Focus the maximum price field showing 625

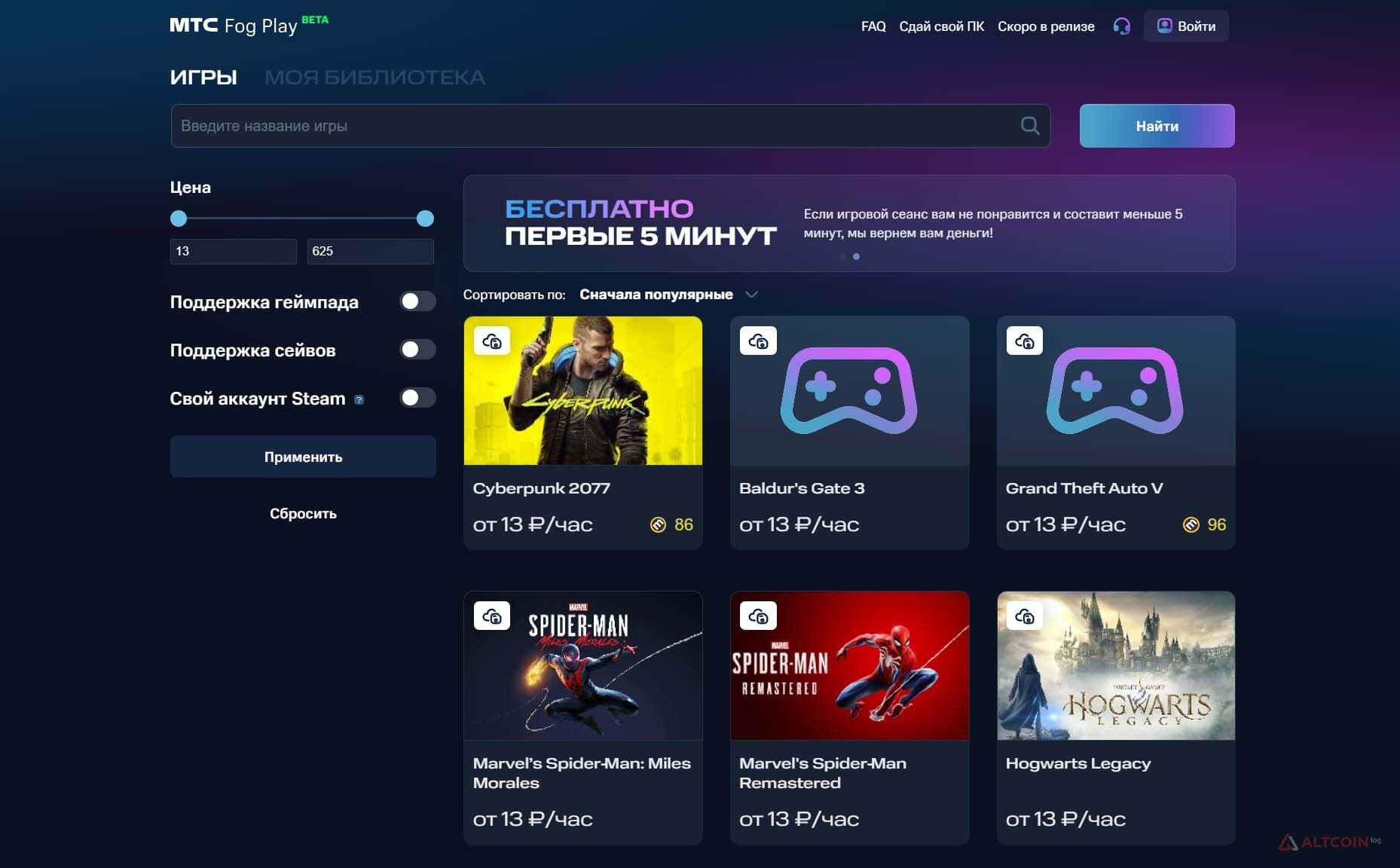tap(371, 252)
